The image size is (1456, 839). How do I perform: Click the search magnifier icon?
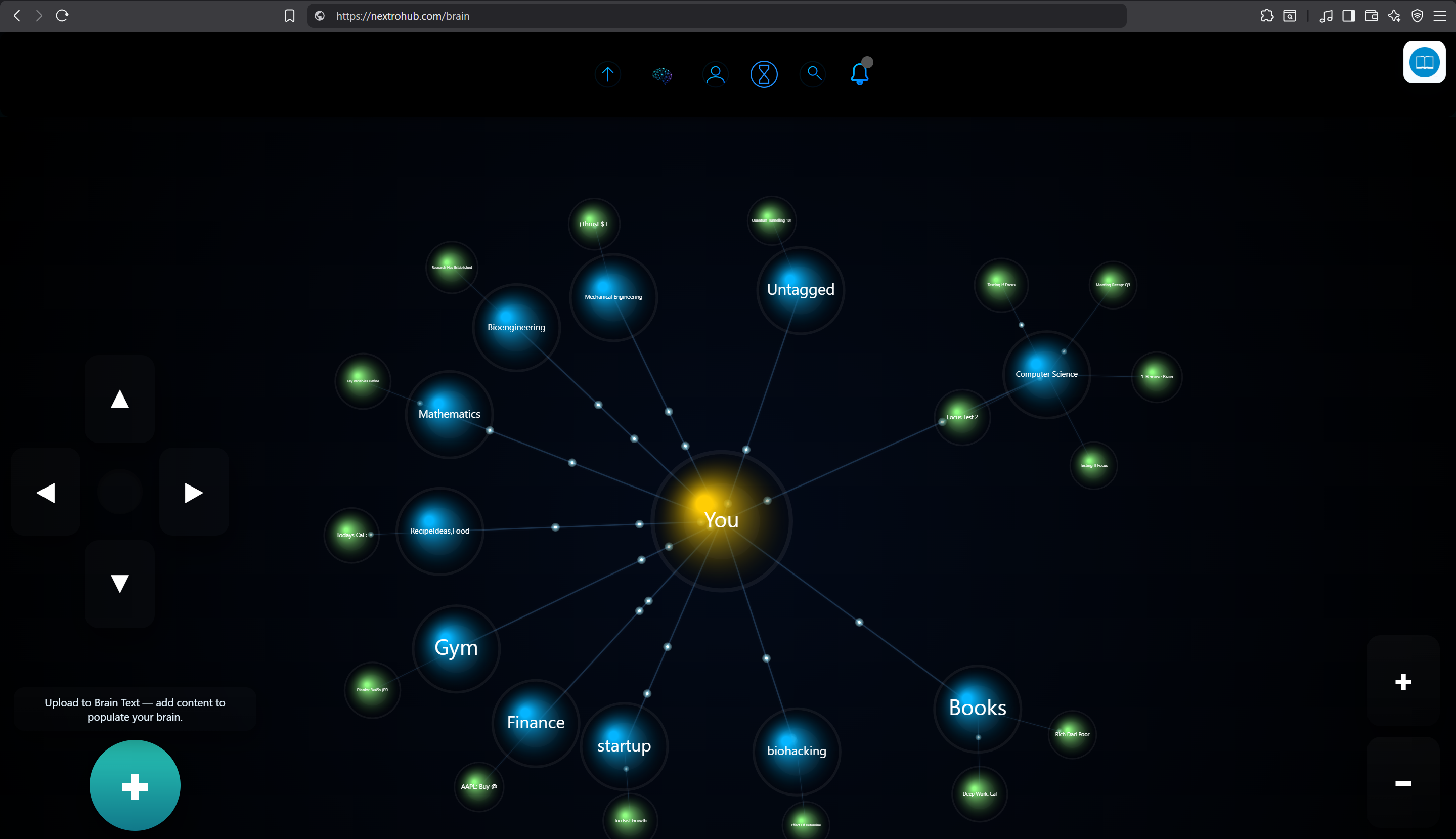click(x=813, y=73)
